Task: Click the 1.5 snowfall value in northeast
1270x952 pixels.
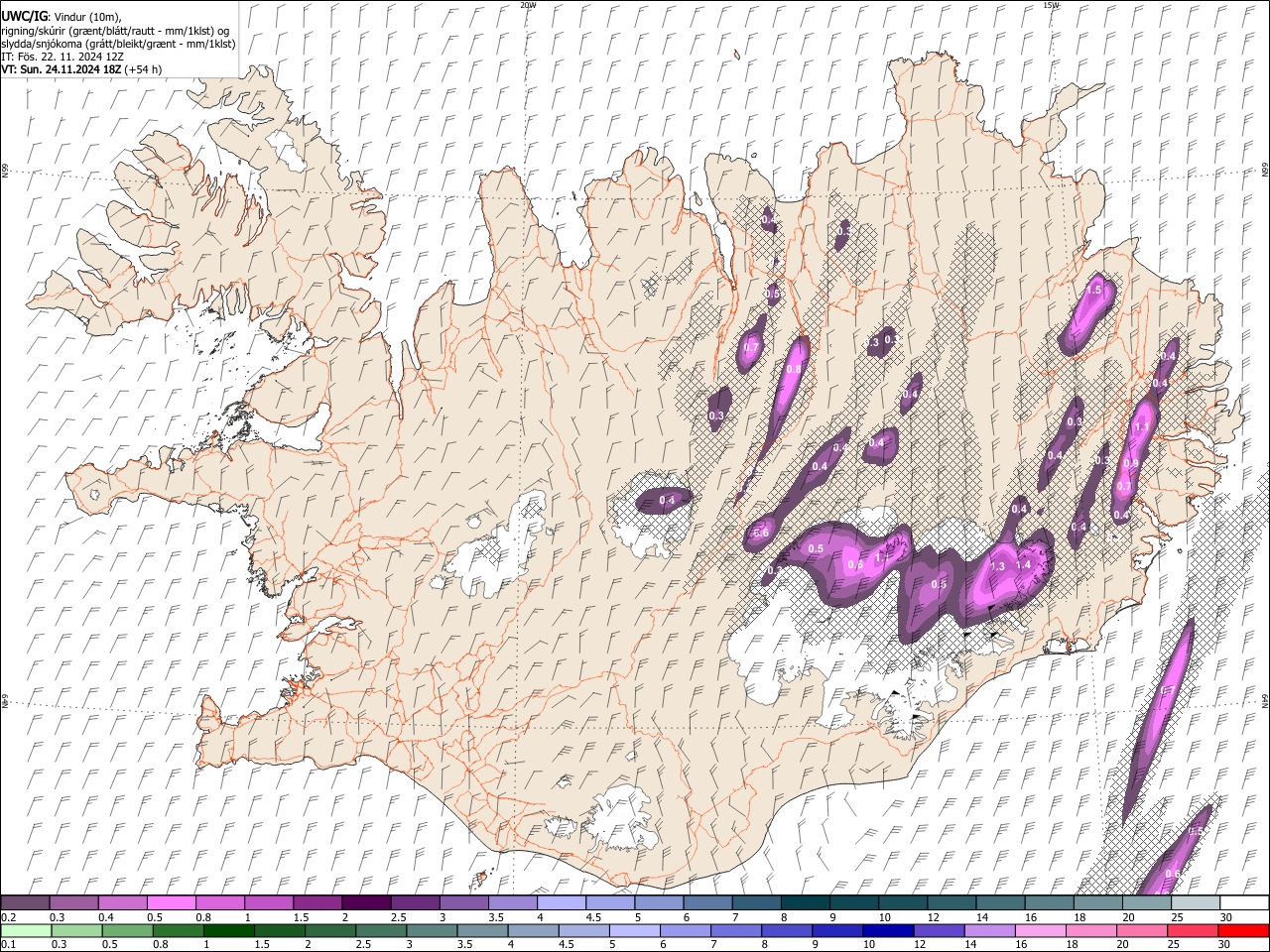Action: [x=1094, y=291]
